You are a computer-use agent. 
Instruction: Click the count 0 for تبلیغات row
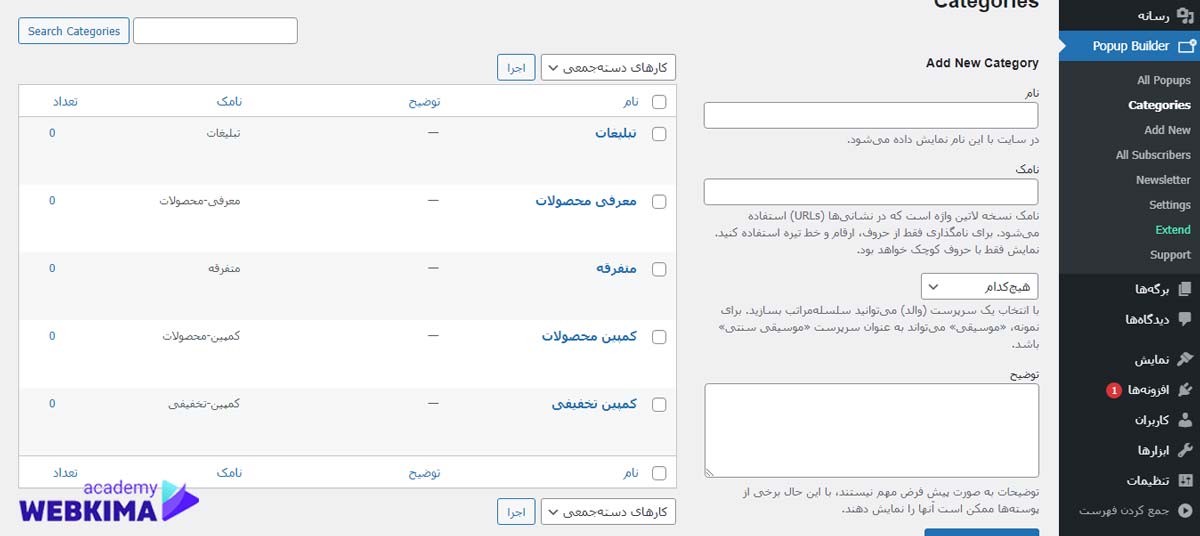tap(52, 133)
